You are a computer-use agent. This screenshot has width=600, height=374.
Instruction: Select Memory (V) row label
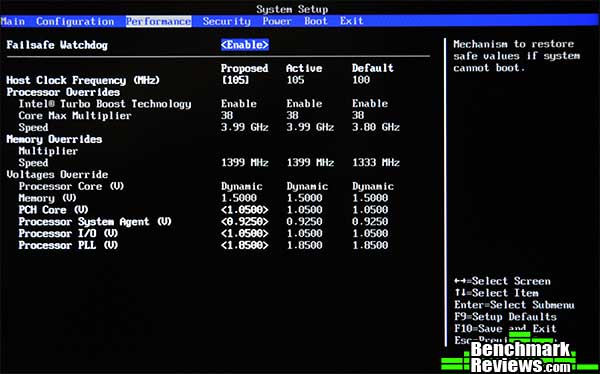coord(47,198)
